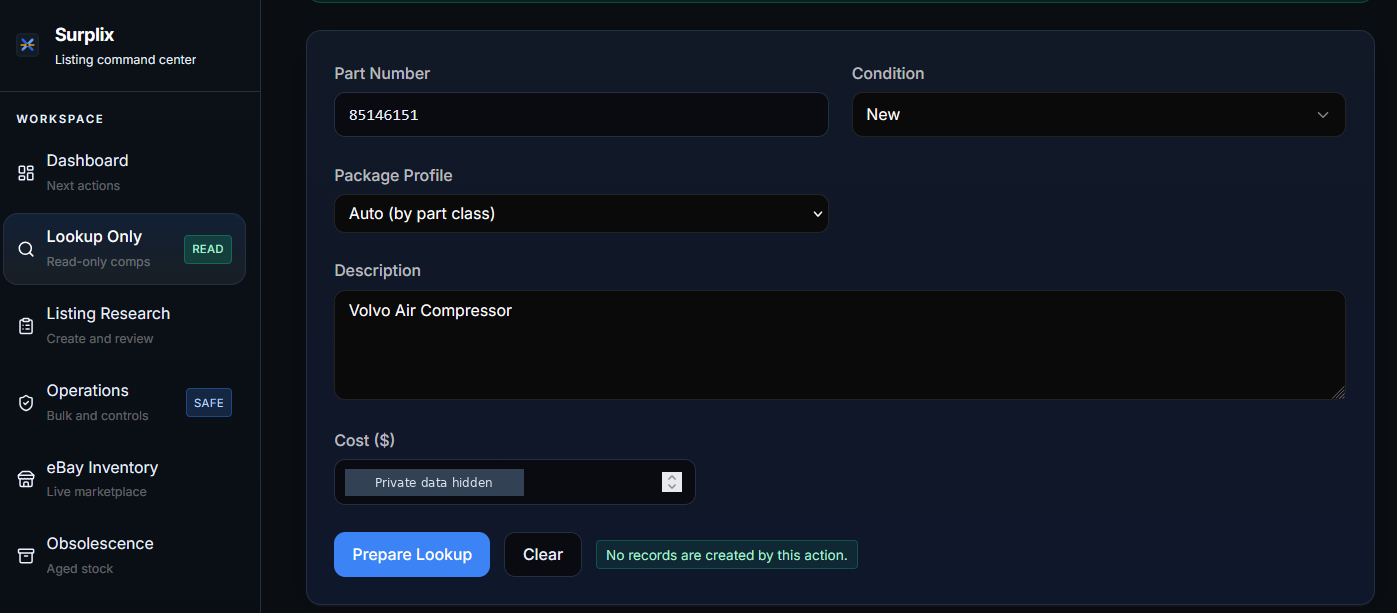Click the 'Private data hidden' overlay
The image size is (1397, 613).
pos(434,482)
